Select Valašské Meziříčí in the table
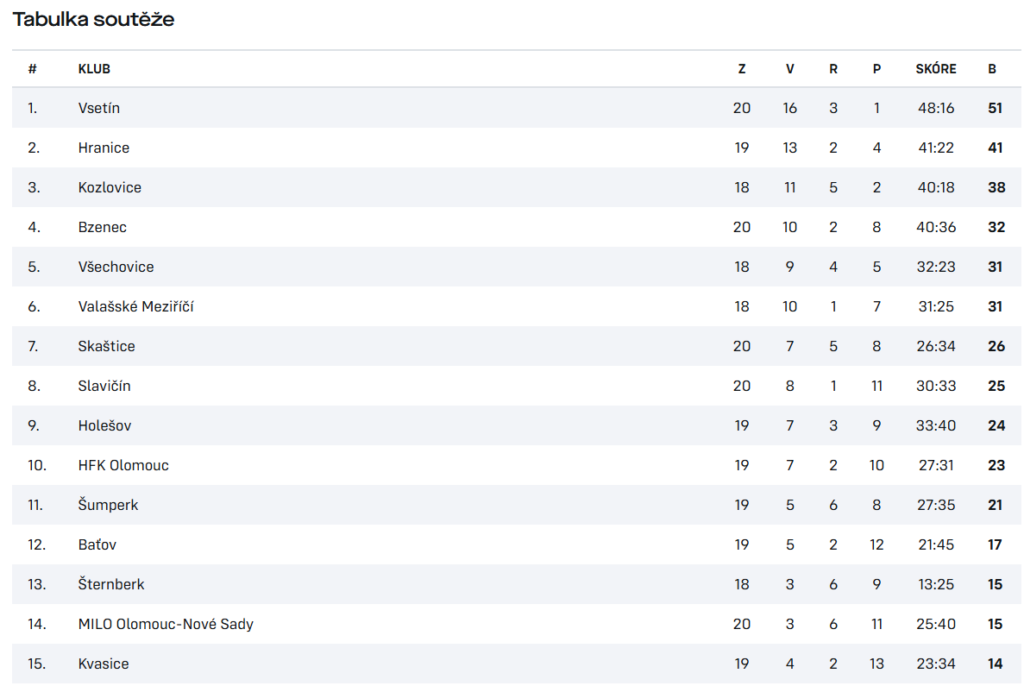The width and height of the screenshot is (1024, 686). click(135, 306)
